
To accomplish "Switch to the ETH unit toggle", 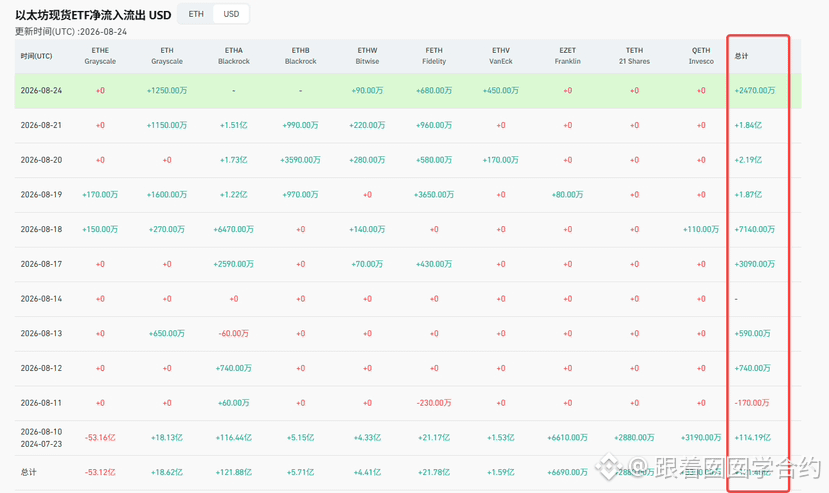I will [196, 14].
